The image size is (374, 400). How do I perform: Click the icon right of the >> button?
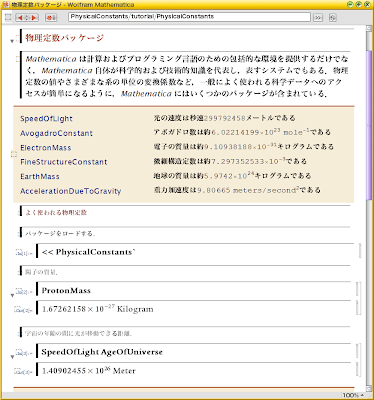332,17
